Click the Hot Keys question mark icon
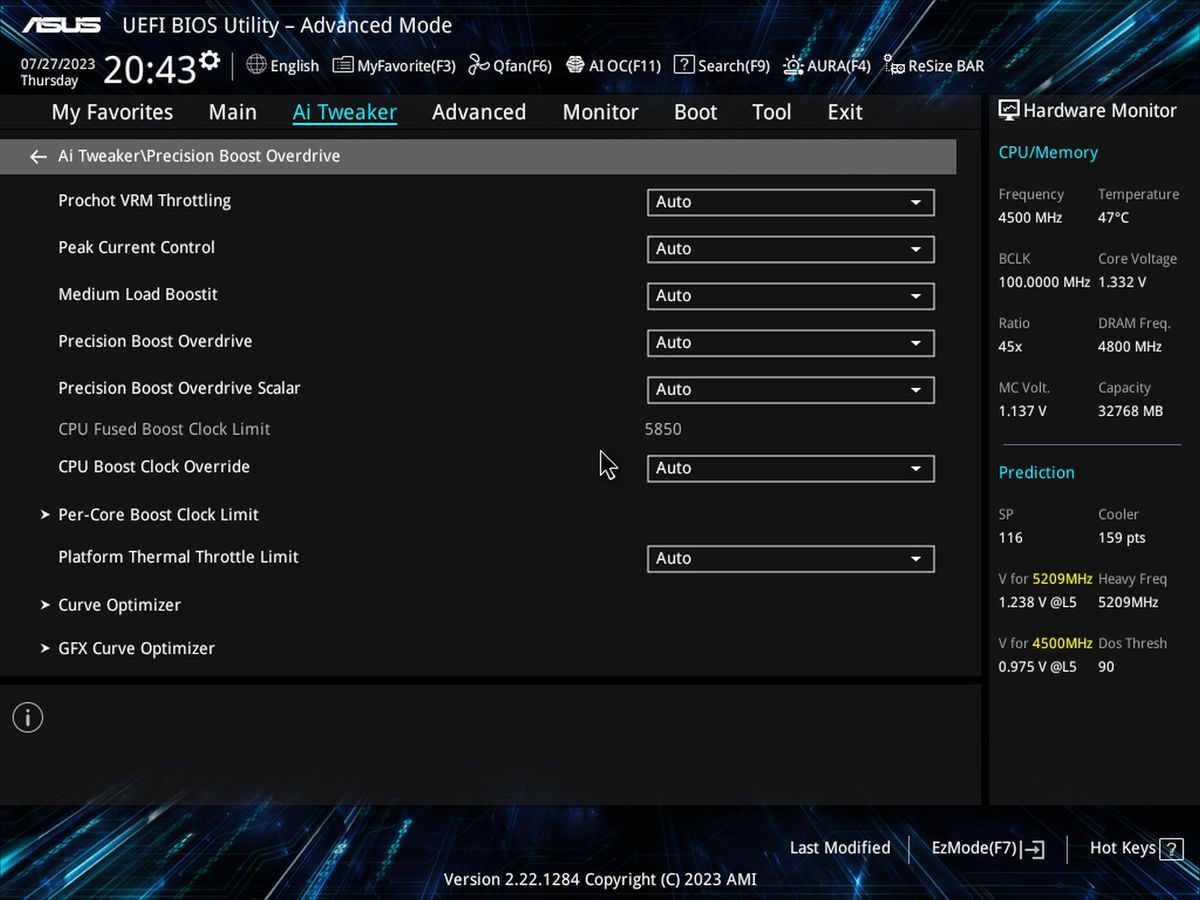 [1171, 848]
